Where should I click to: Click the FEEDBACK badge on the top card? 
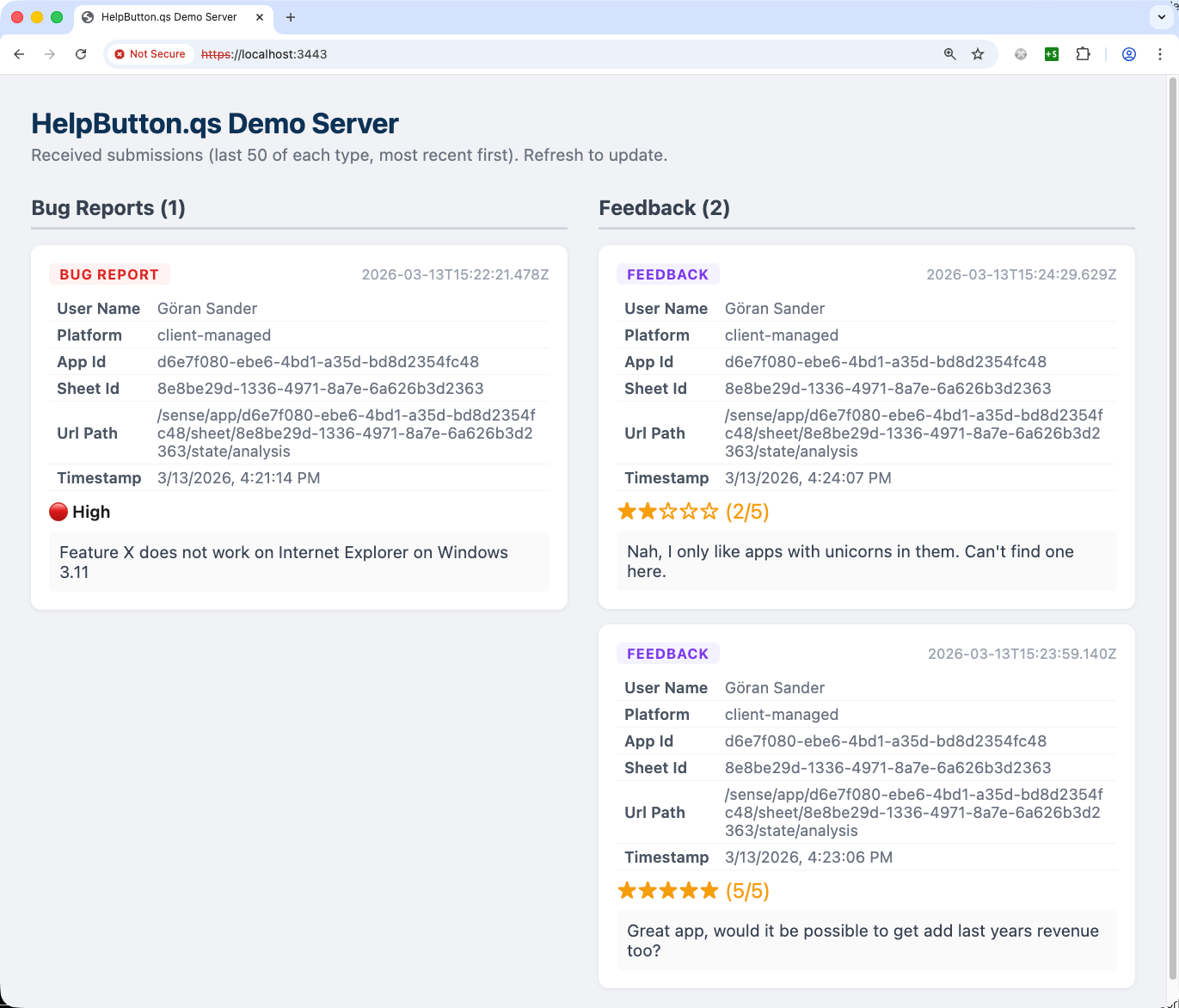point(668,274)
